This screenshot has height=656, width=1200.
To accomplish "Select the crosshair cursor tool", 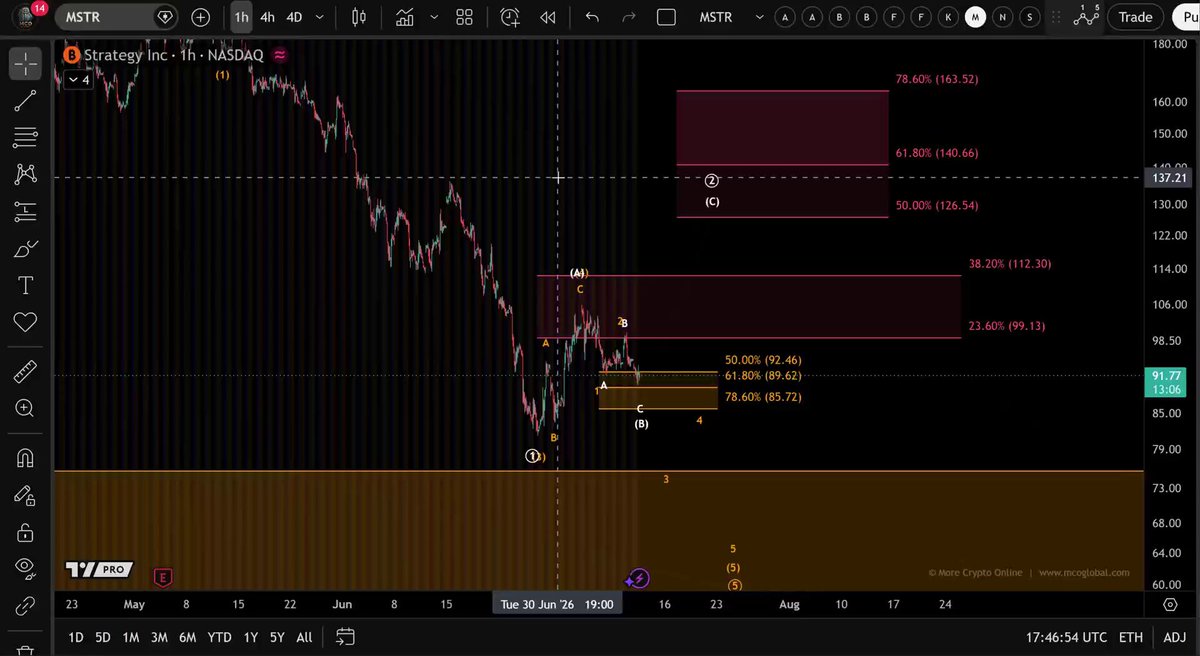I will pos(25,64).
